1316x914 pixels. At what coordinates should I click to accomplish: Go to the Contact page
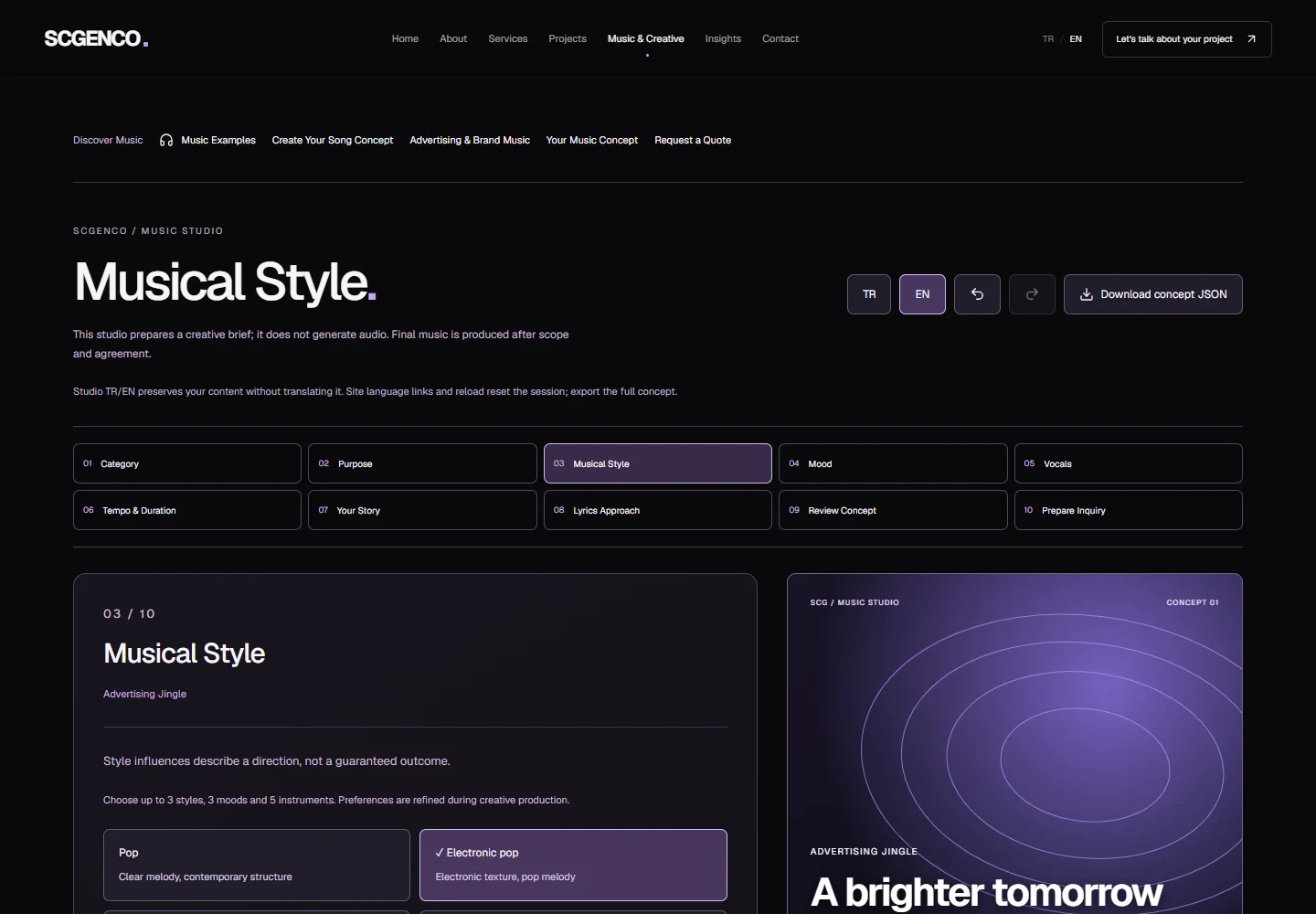click(780, 39)
